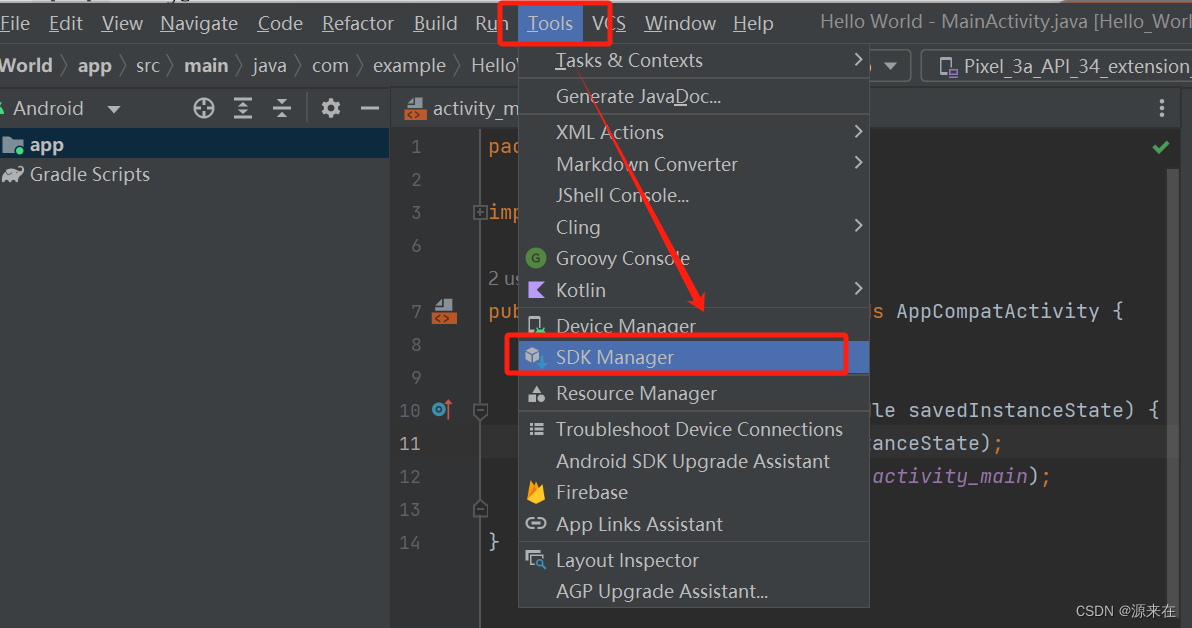Click the SDK Manager cube icon

tap(536, 357)
